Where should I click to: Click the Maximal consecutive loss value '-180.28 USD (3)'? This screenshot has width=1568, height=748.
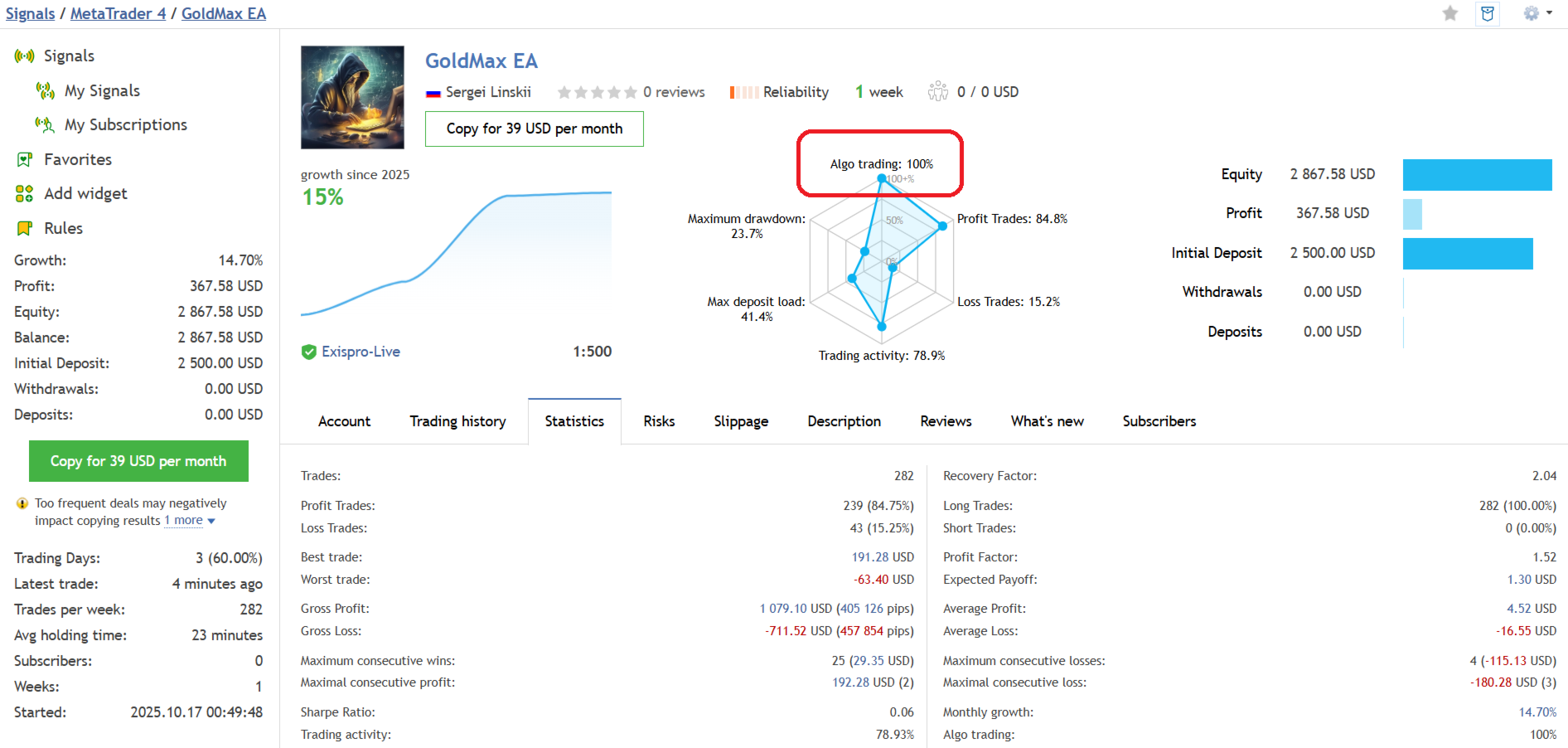1513,682
